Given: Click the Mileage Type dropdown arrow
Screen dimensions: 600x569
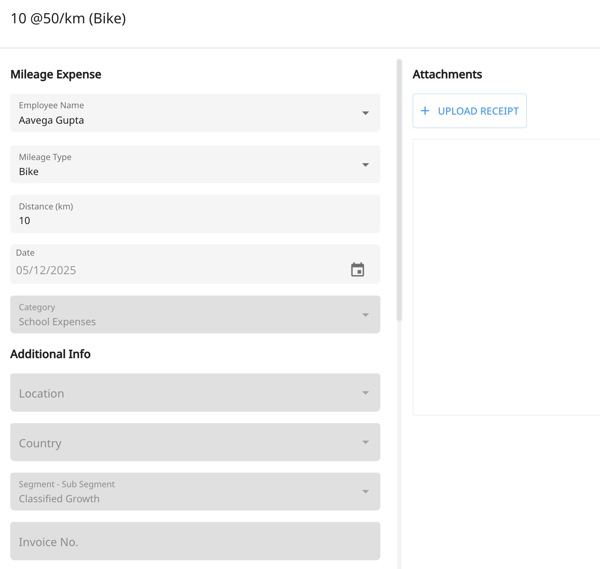Looking at the screenshot, I should (x=365, y=165).
